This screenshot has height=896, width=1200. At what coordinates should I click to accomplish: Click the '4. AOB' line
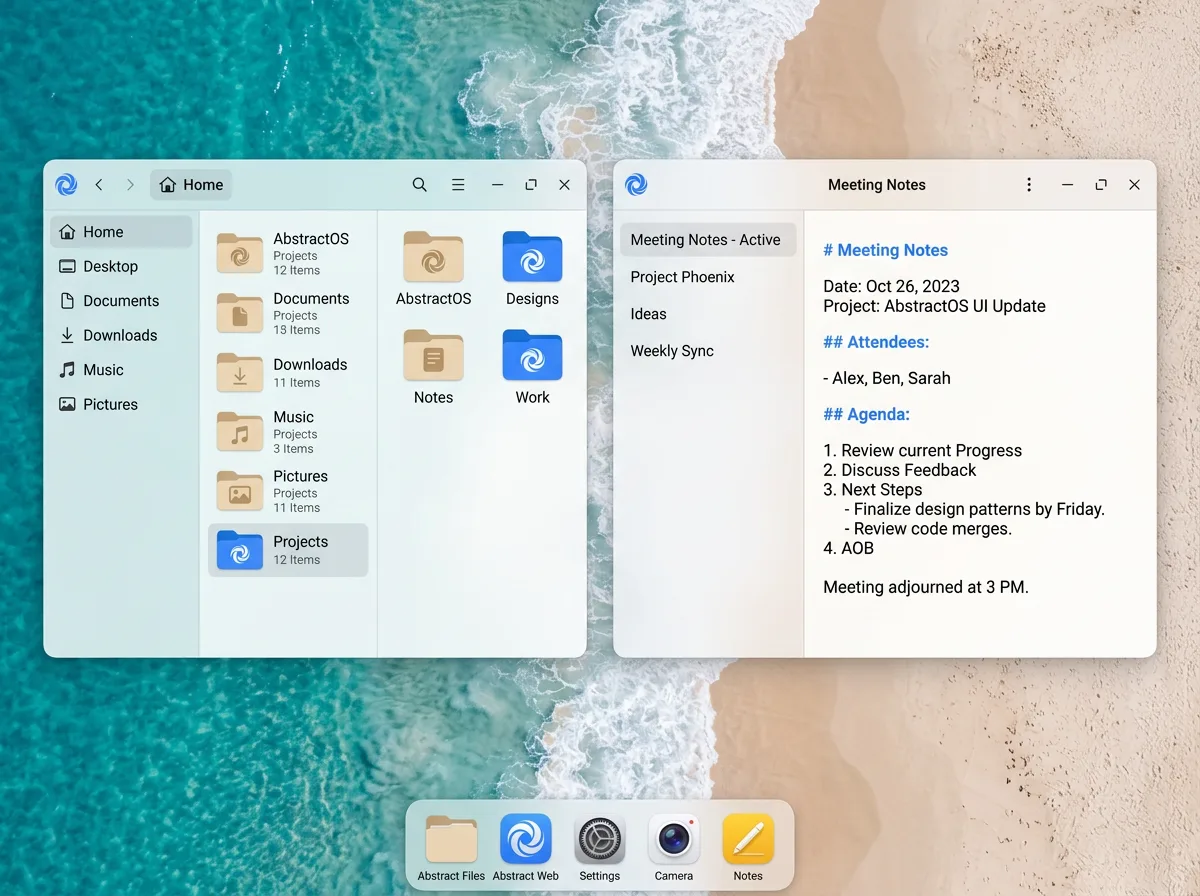tap(848, 548)
